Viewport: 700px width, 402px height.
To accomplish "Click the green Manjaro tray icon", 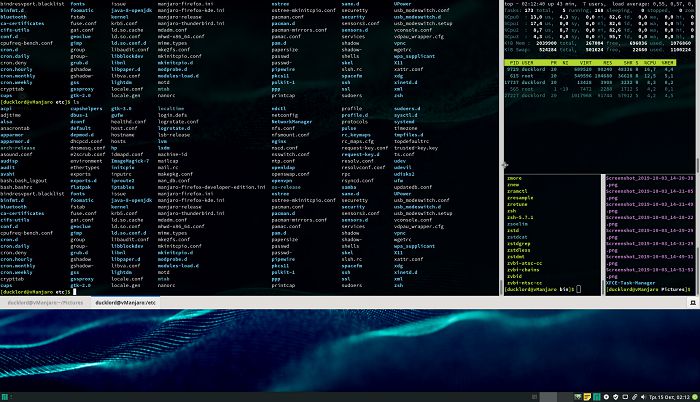I will (596, 397).
